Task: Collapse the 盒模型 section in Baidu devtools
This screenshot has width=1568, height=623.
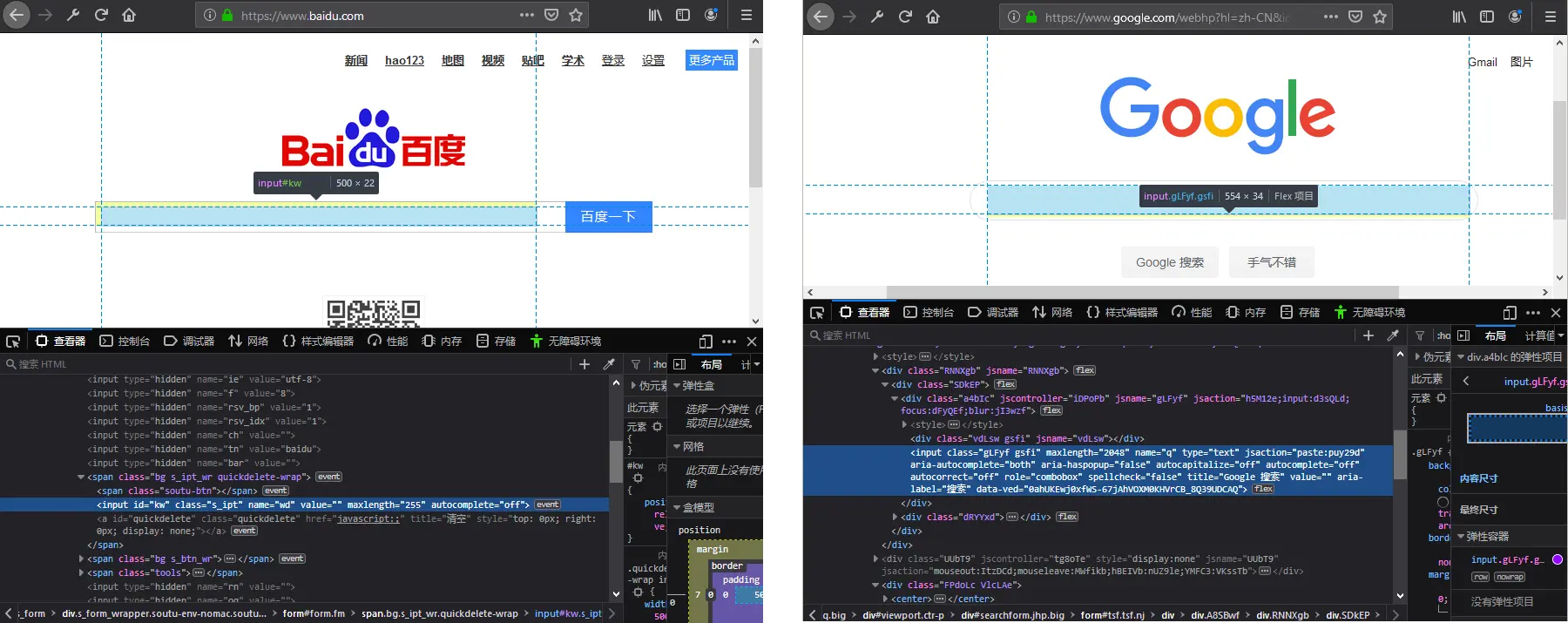Action: pyautogui.click(x=677, y=507)
